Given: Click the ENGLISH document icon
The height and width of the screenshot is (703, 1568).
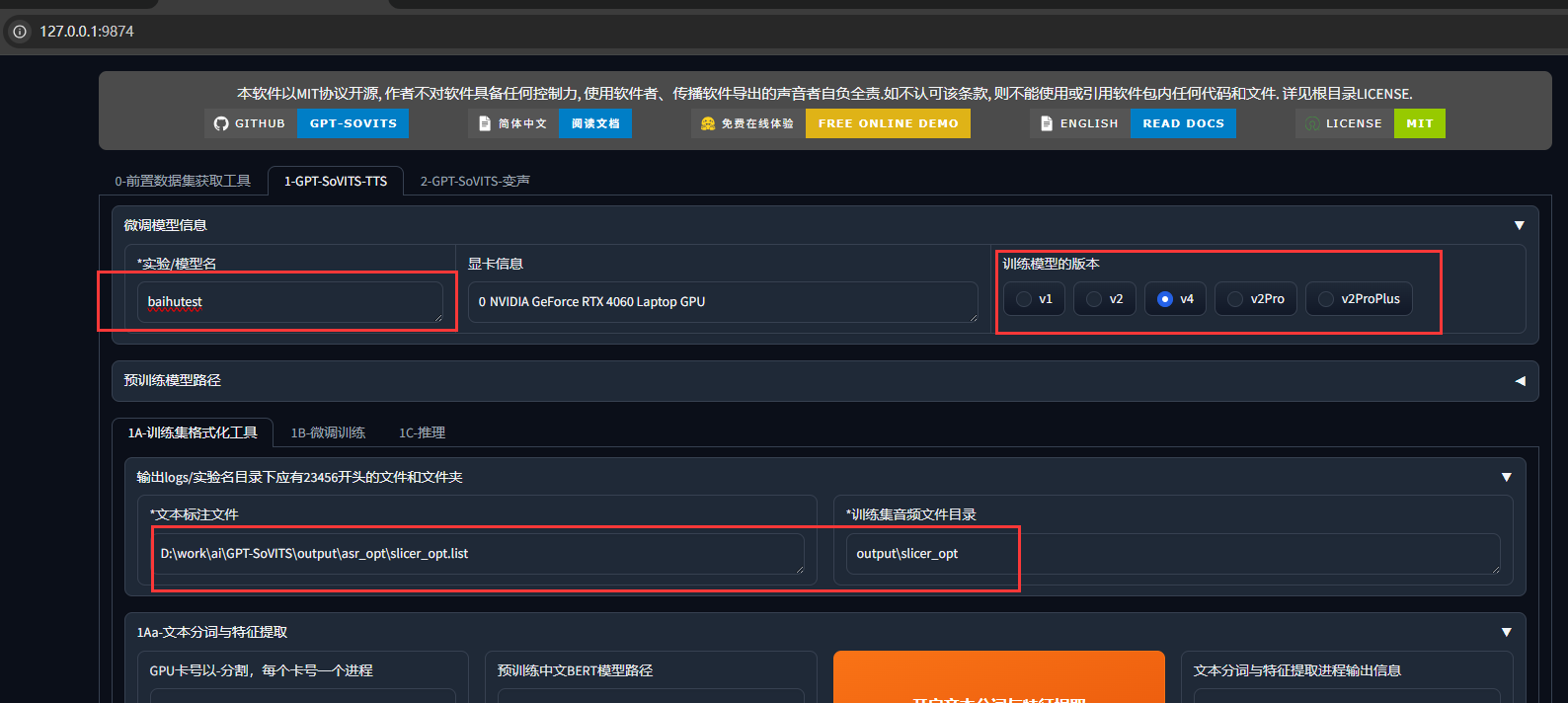Looking at the screenshot, I should [1047, 123].
